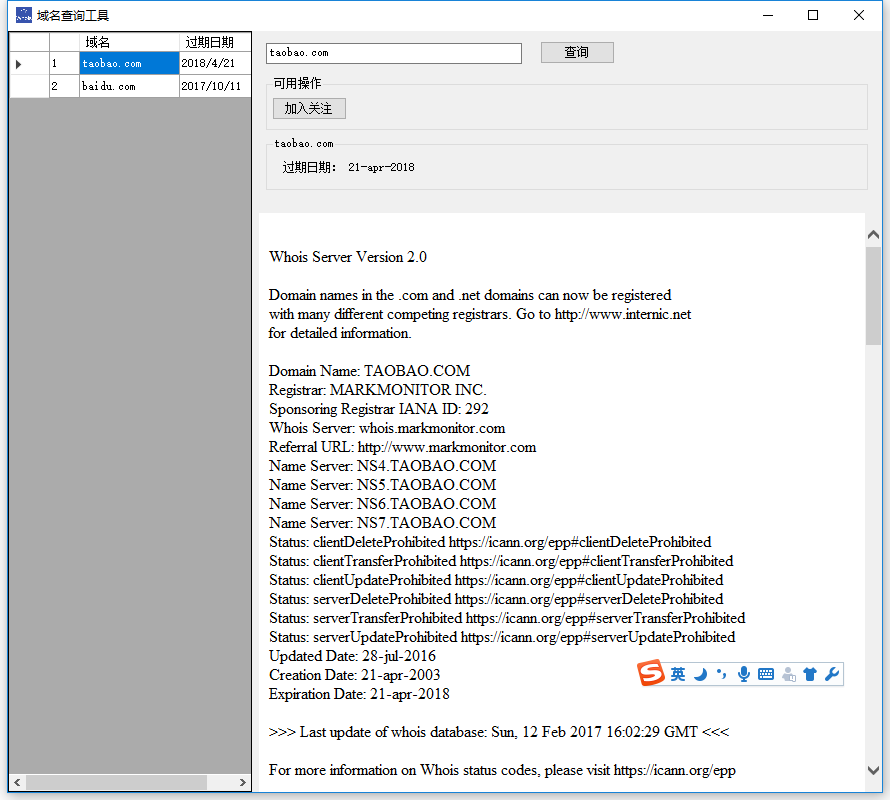Click 'Domain Name: TAOBAO.COM' line
Image resolution: width=890 pixels, height=800 pixels.
pyautogui.click(x=370, y=371)
